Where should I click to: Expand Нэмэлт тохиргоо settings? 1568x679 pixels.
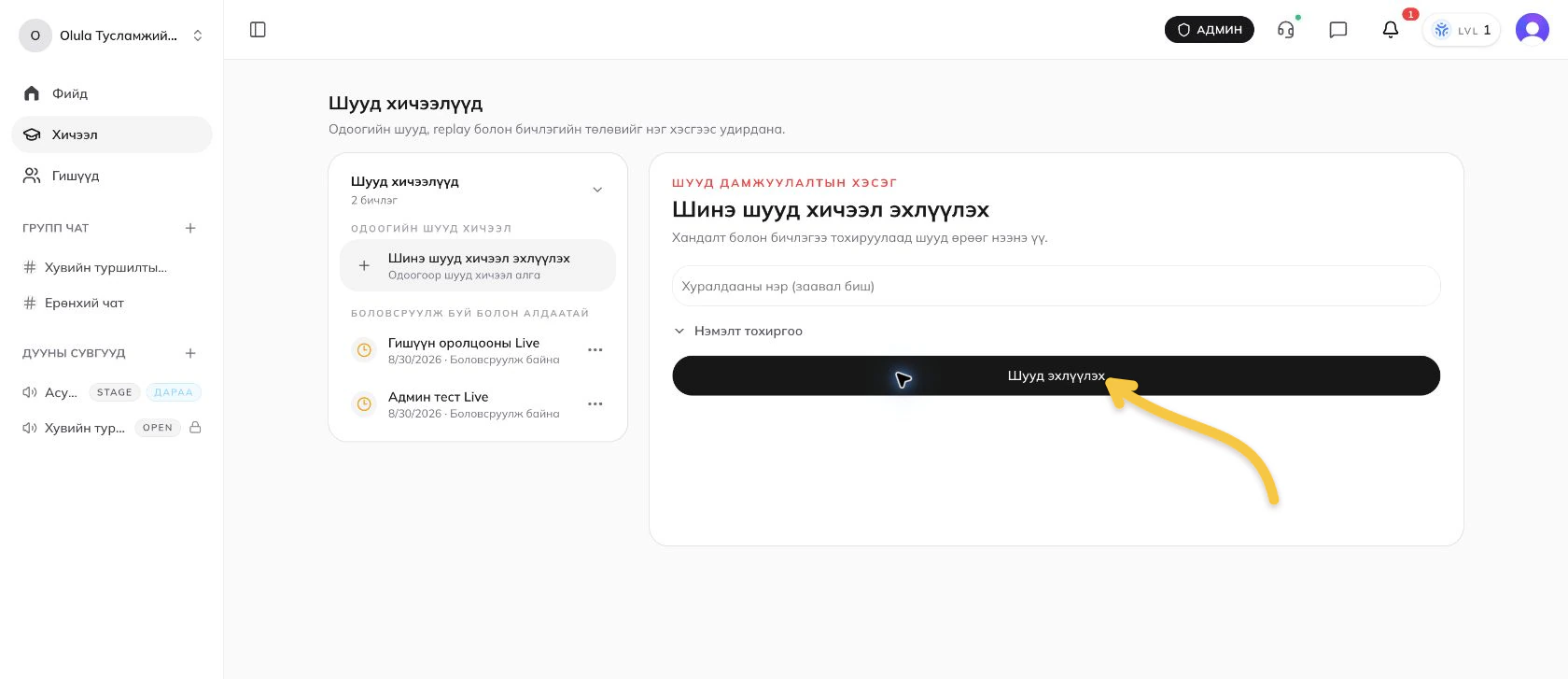738,331
